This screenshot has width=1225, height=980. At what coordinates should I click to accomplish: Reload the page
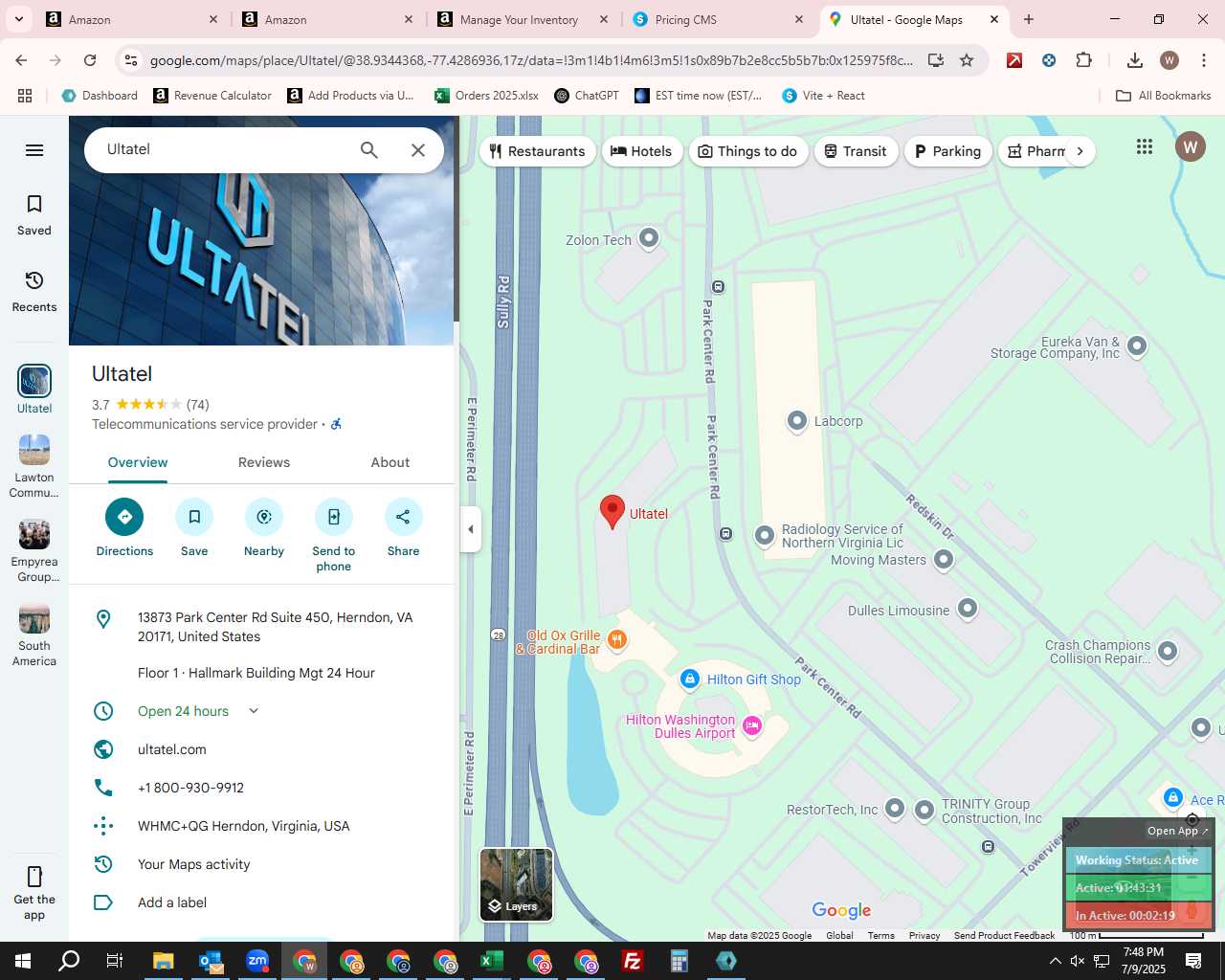pos(90,60)
